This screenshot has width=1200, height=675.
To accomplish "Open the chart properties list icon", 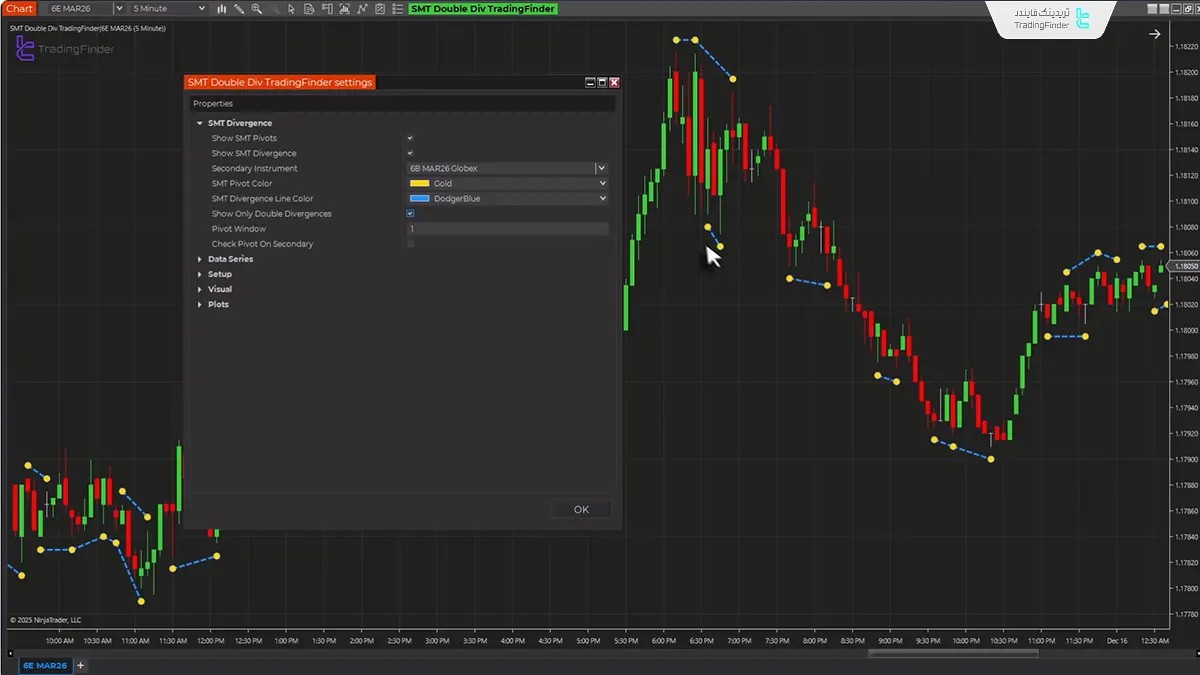I will point(397,9).
